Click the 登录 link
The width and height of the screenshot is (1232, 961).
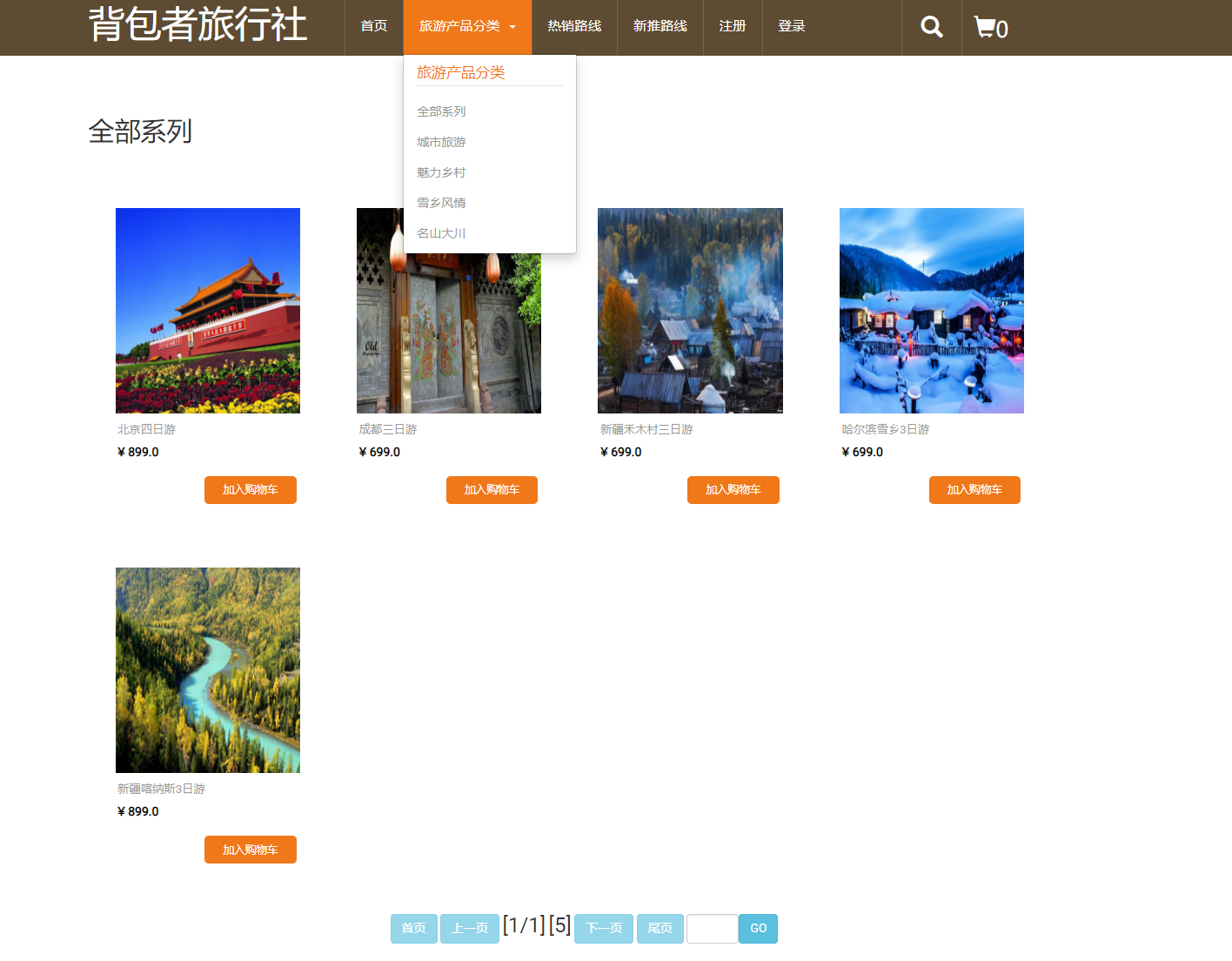pos(790,27)
